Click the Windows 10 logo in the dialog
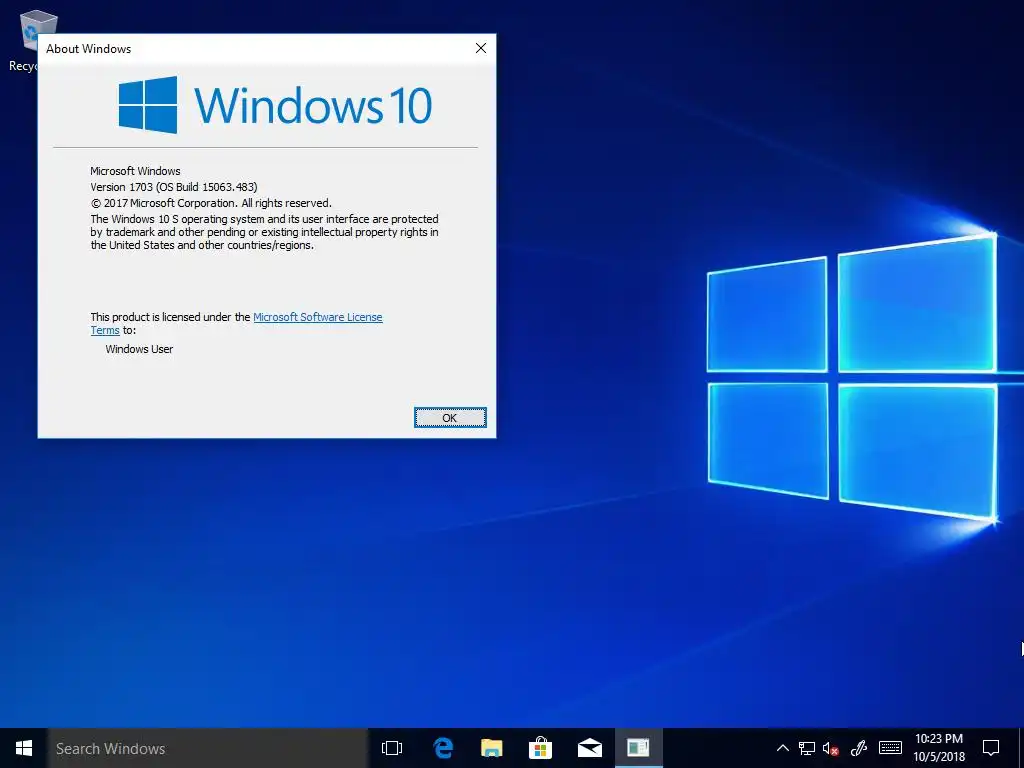Screen dimensions: 1024x768 [x=275, y=104]
